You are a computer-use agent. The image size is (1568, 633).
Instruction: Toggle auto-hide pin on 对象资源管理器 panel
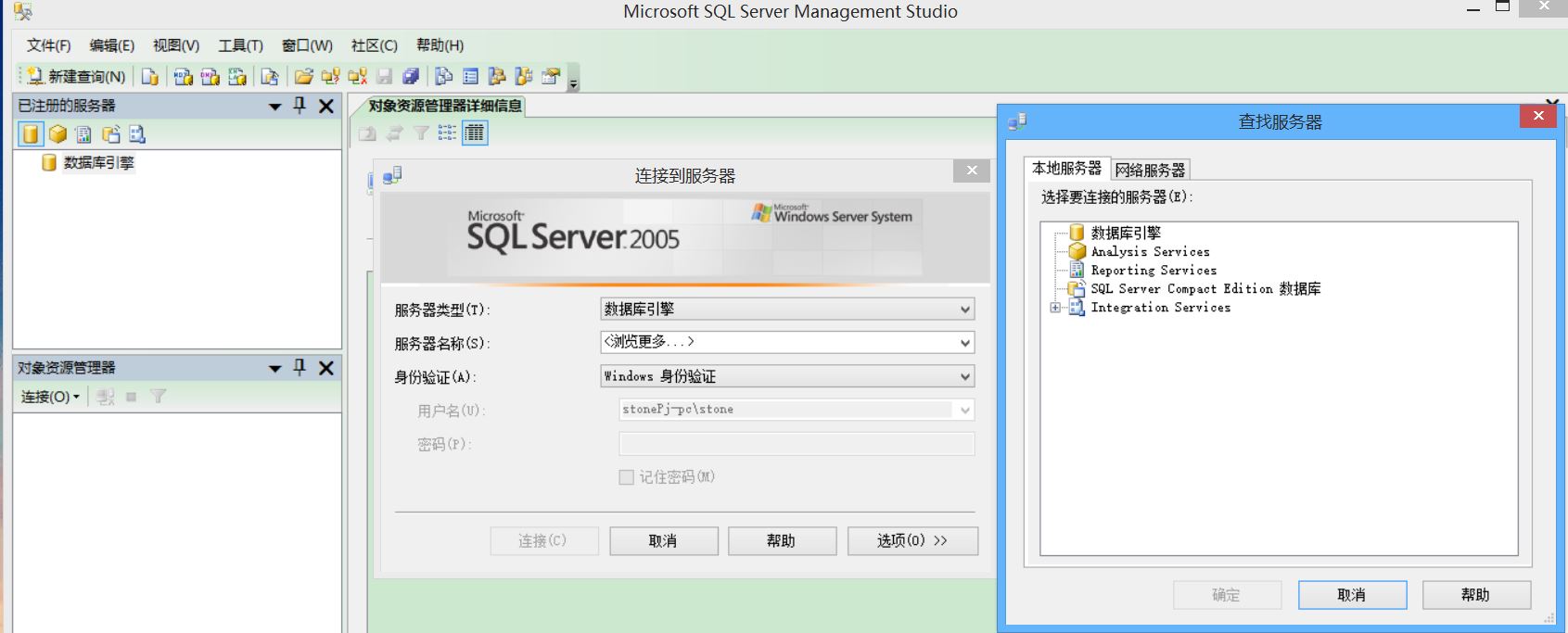pos(300,368)
